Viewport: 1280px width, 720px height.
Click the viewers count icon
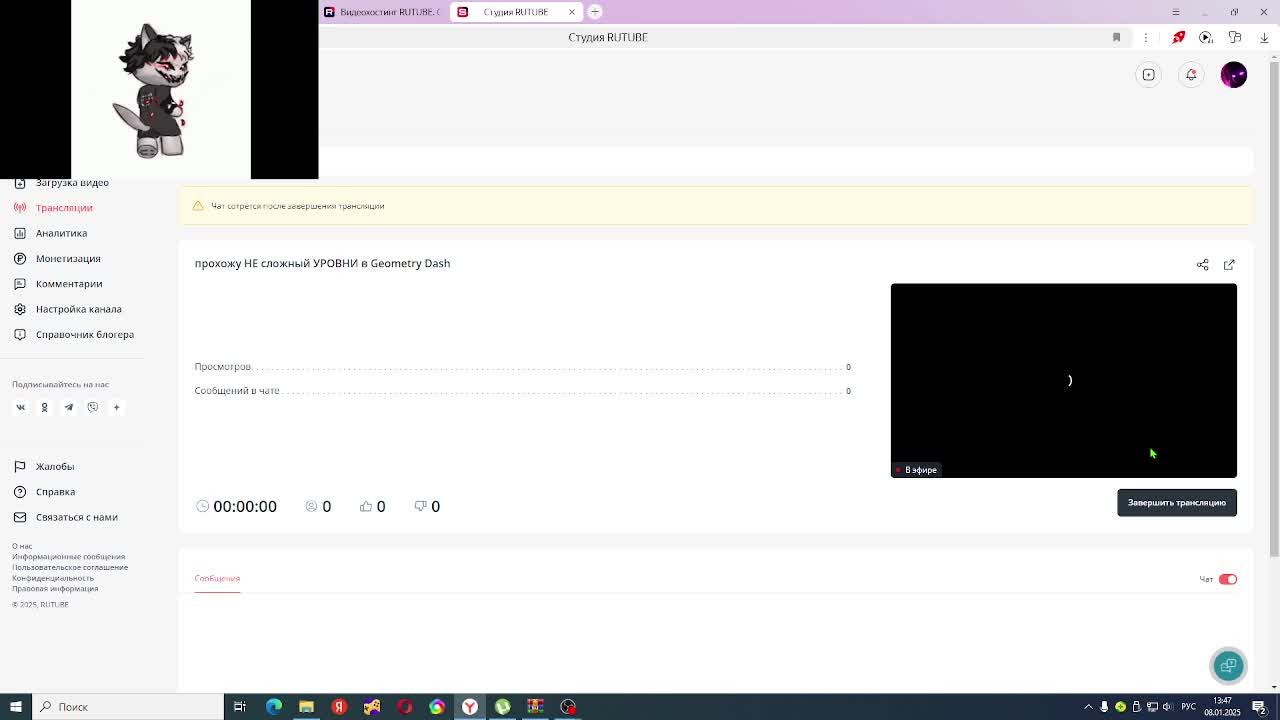click(311, 506)
